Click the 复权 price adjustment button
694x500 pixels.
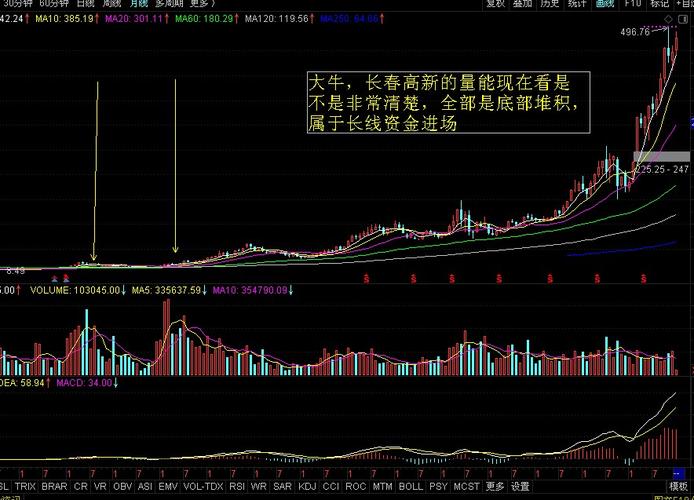[495, 4]
